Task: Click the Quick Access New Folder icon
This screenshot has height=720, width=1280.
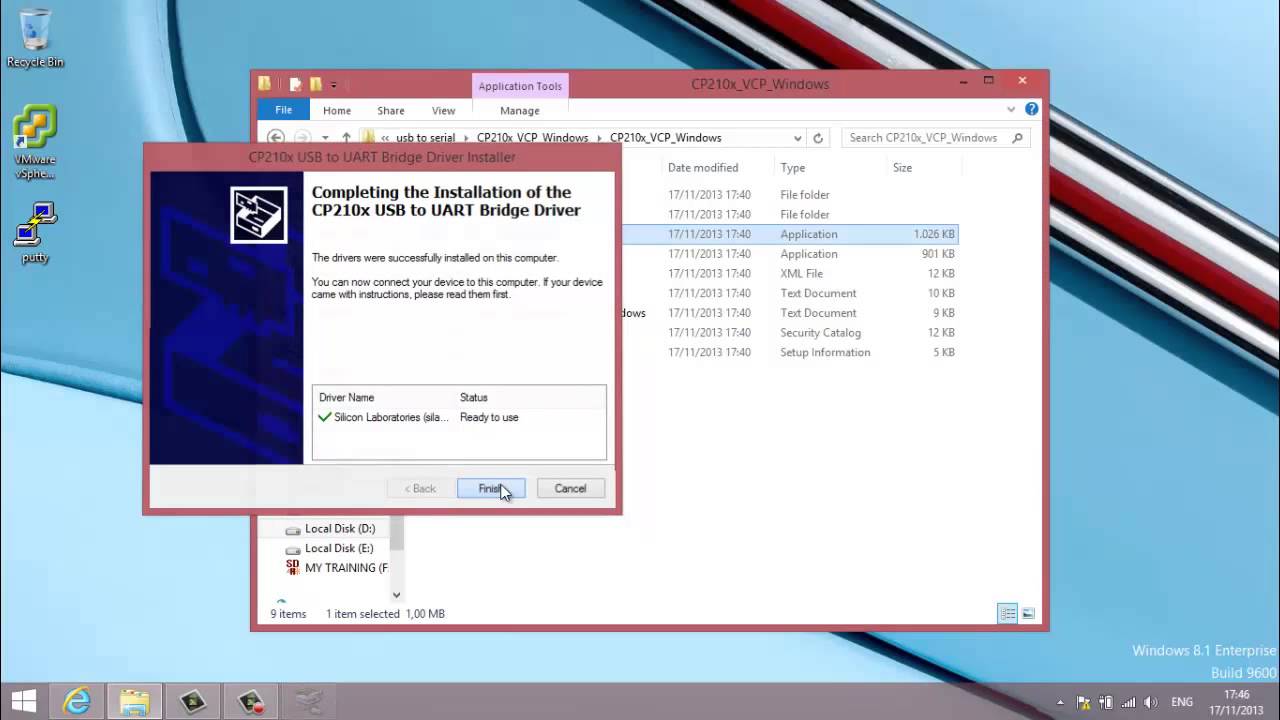Action: pyautogui.click(x=315, y=84)
